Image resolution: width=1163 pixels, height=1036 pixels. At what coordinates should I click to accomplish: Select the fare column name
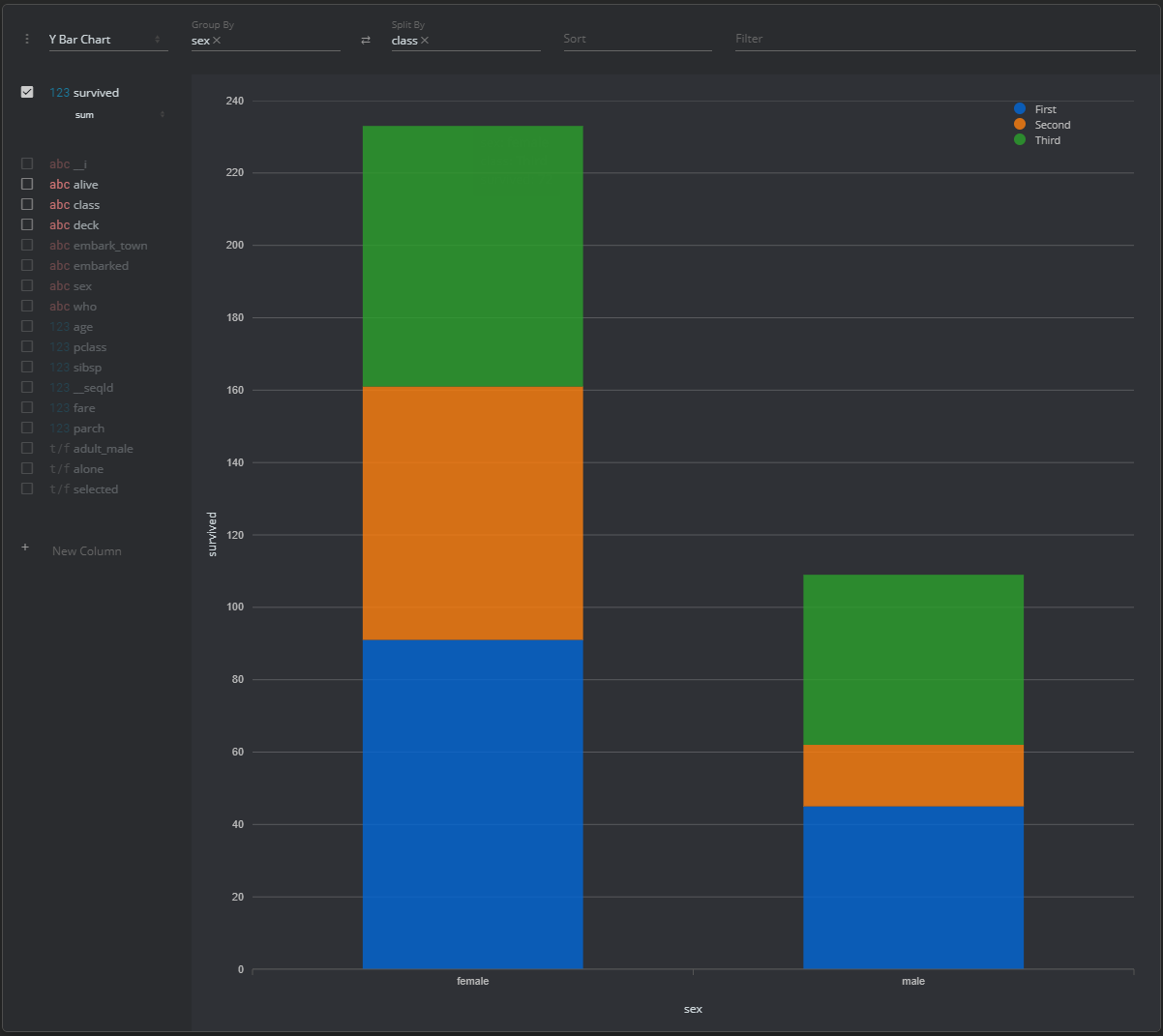point(84,408)
